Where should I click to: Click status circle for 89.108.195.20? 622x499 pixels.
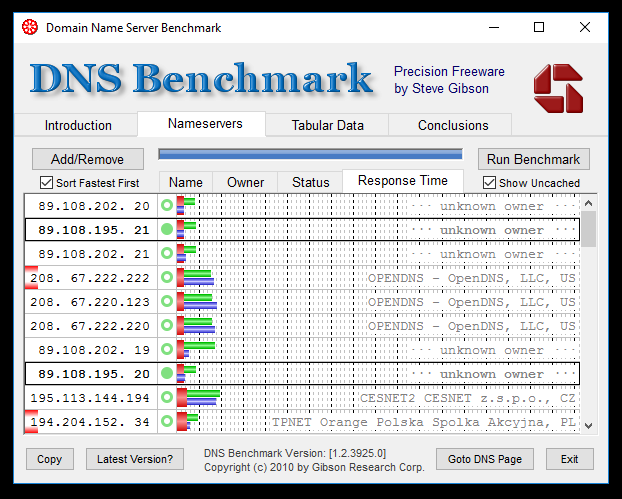tap(167, 374)
